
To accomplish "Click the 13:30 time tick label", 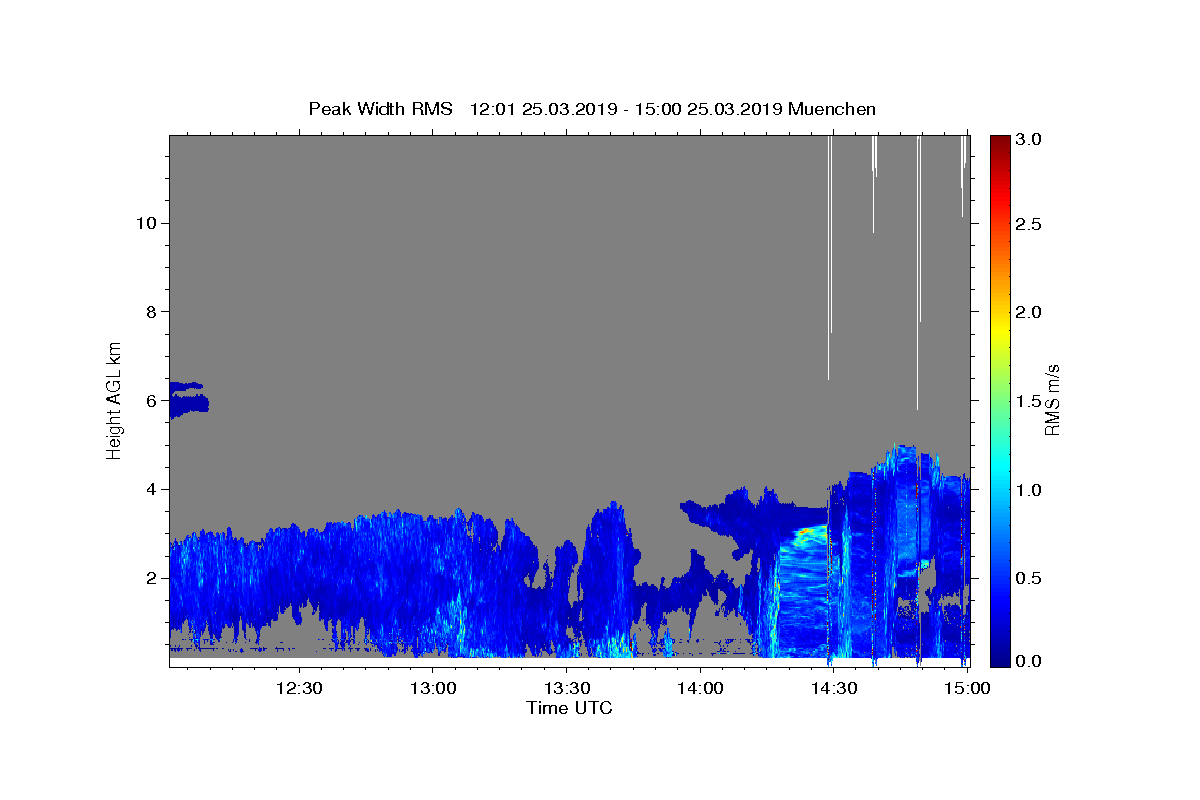I will click(x=566, y=688).
